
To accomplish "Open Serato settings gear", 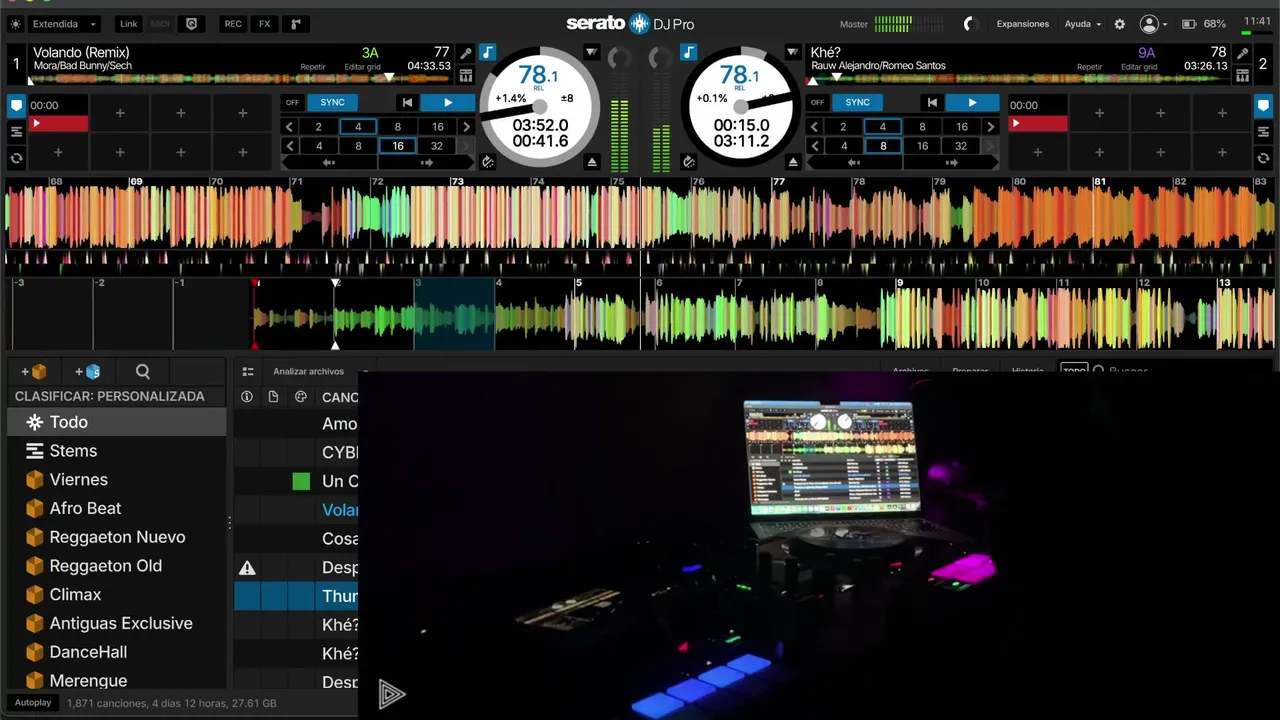I will [1120, 24].
